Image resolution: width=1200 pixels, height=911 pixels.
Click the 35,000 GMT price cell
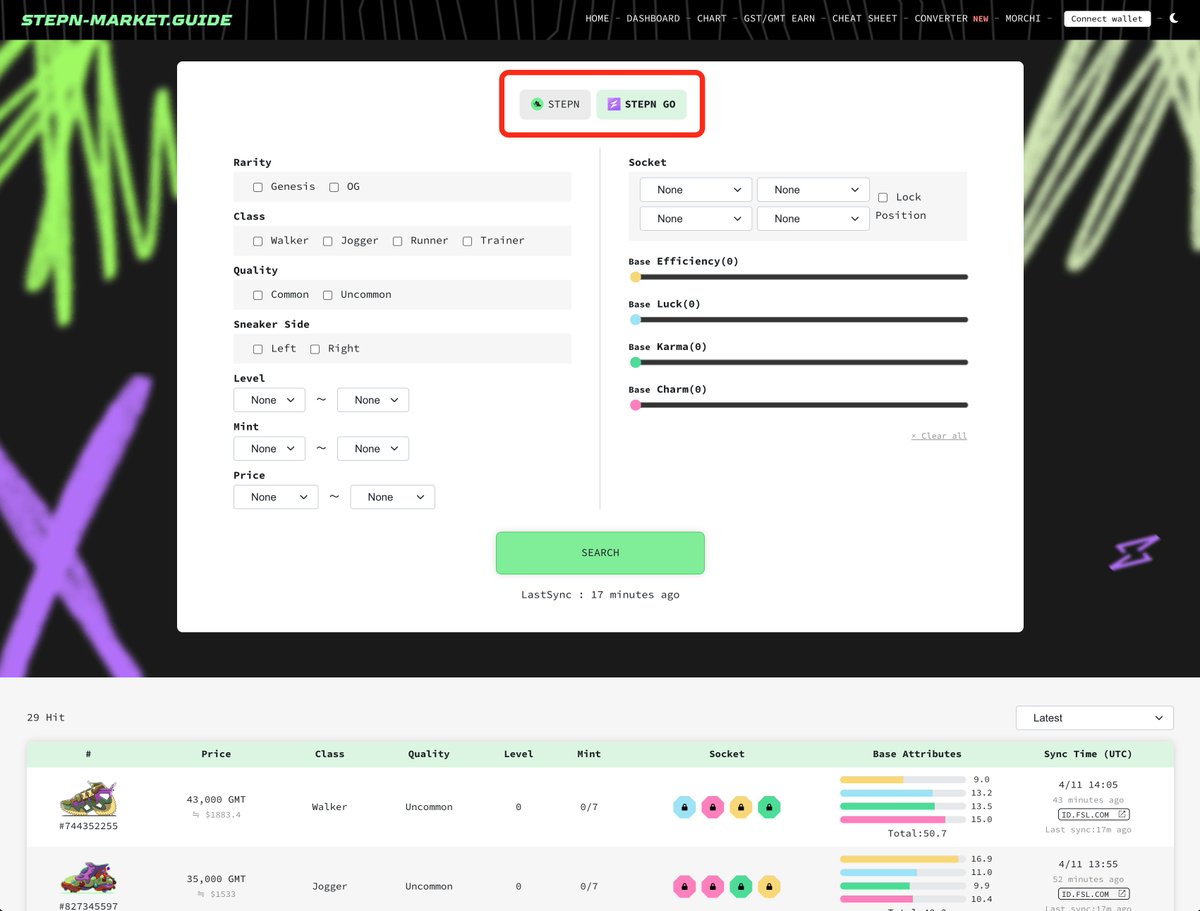click(x=216, y=880)
